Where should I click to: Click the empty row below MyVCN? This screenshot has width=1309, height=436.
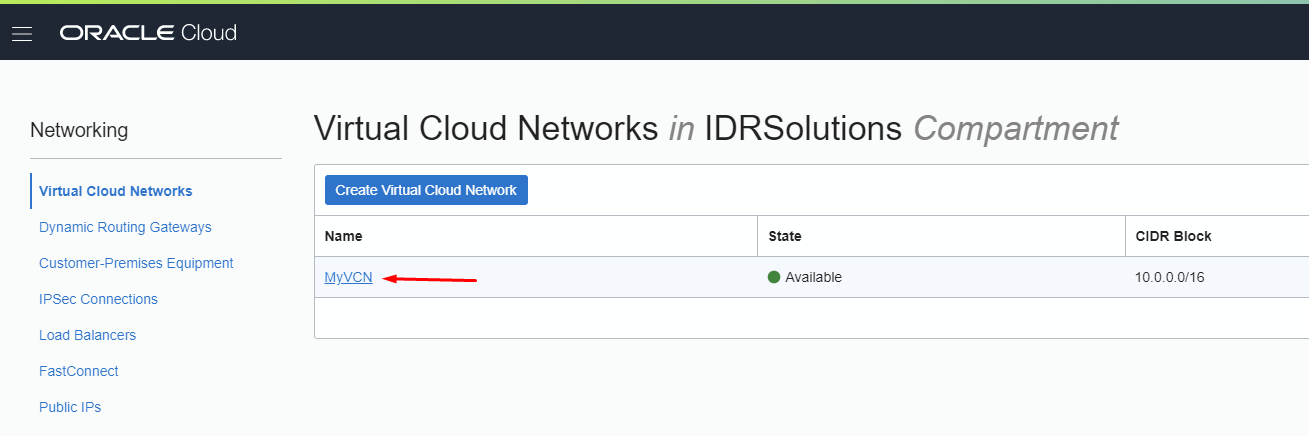[810, 317]
